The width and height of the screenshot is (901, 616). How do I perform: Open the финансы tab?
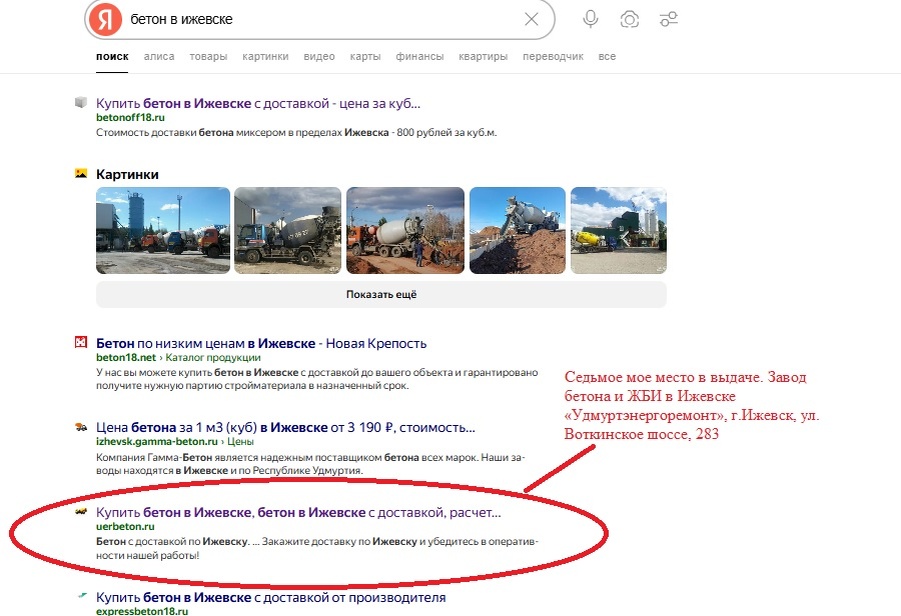(x=419, y=56)
